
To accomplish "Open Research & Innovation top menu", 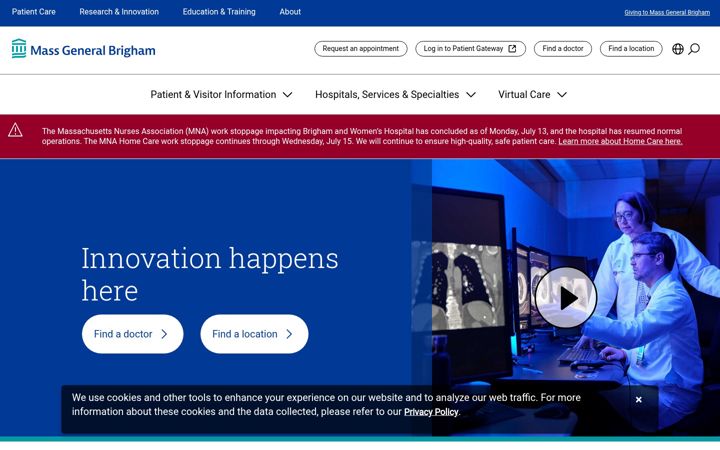I will coord(119,12).
